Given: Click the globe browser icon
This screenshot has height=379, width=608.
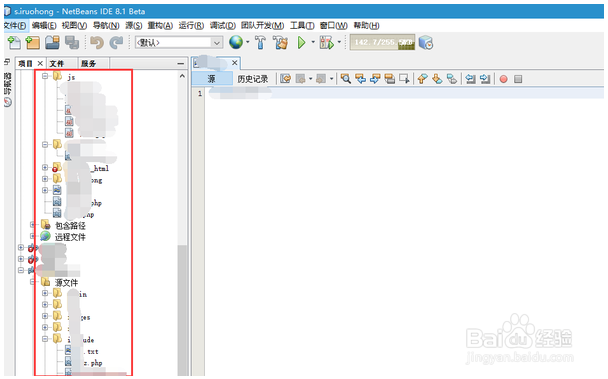Looking at the screenshot, I should click(x=236, y=42).
